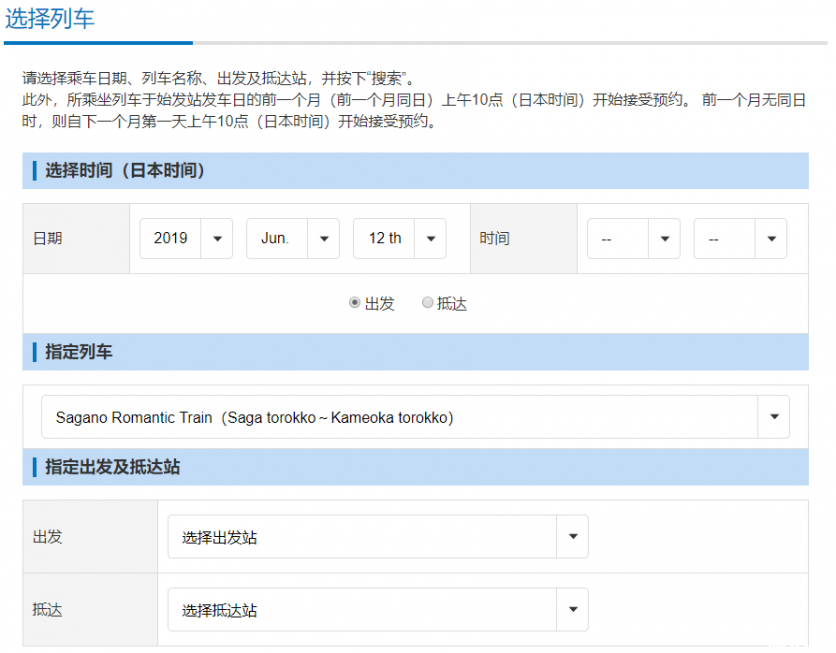Click the 出发 row label in station table
836x653 pixels.
click(x=90, y=536)
